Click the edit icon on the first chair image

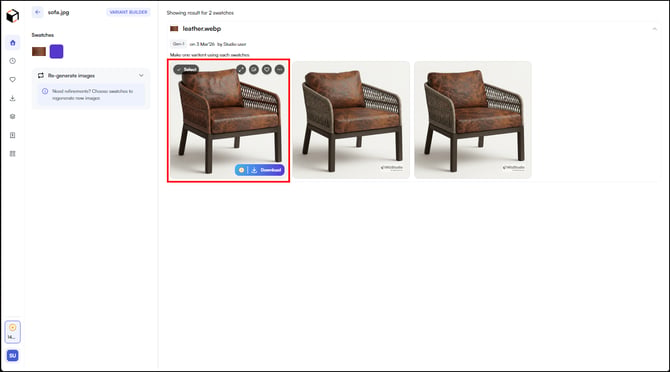(254, 69)
